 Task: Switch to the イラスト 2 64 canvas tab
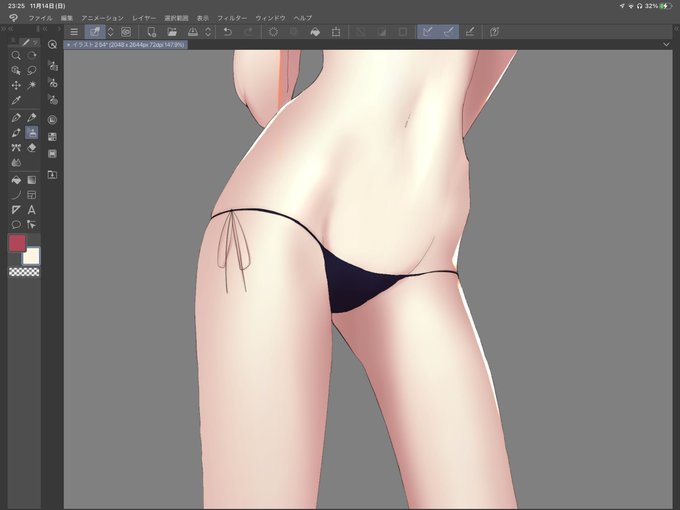point(126,45)
